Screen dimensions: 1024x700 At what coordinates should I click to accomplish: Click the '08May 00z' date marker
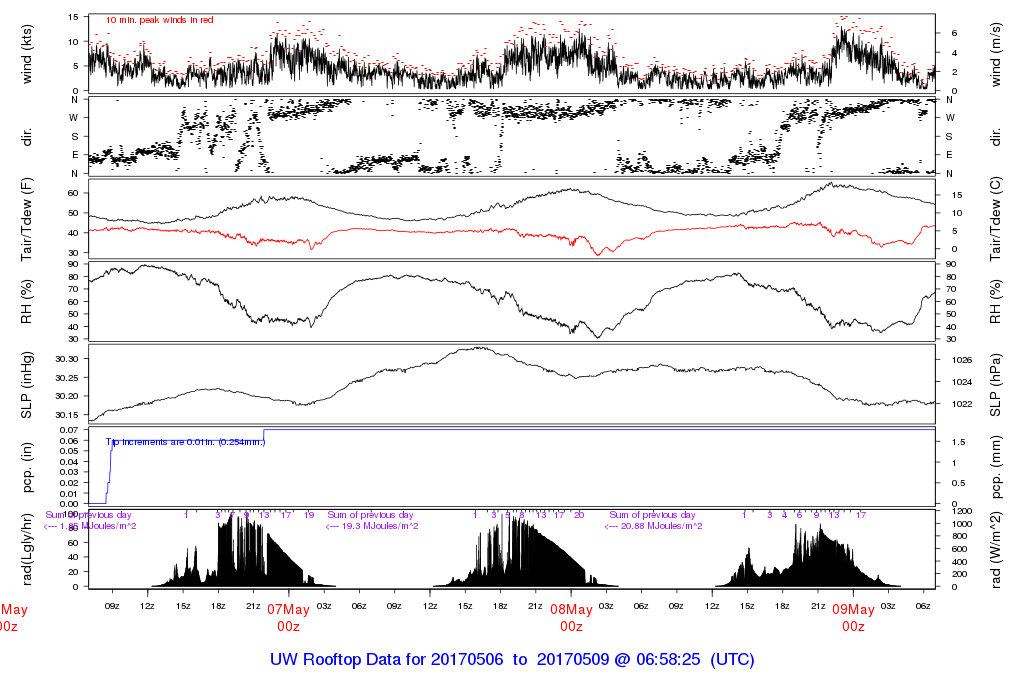coord(571,618)
